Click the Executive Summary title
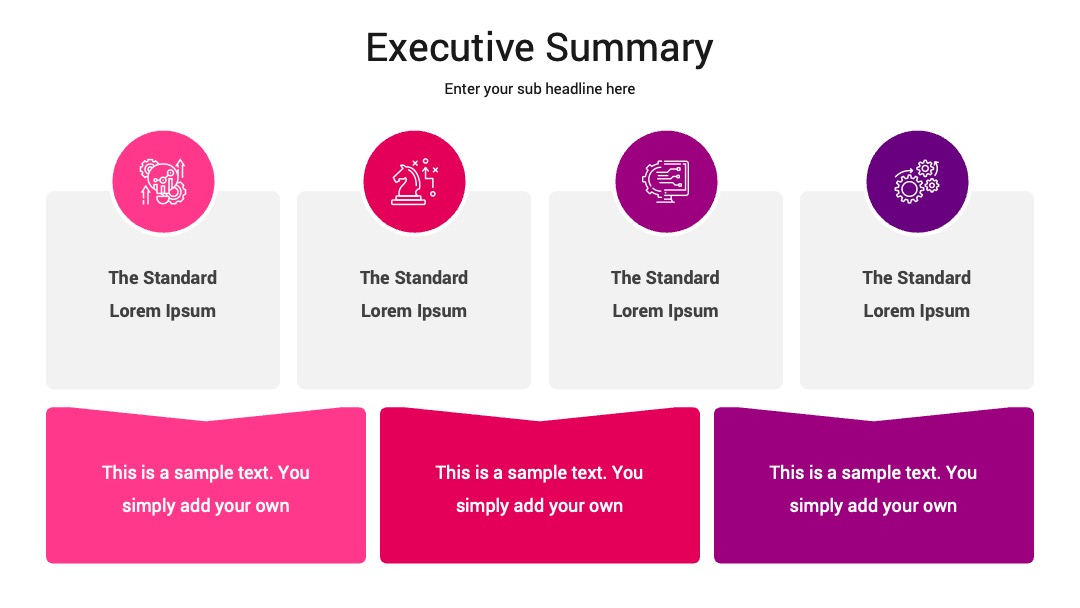This screenshot has height=608, width=1080. (x=539, y=48)
